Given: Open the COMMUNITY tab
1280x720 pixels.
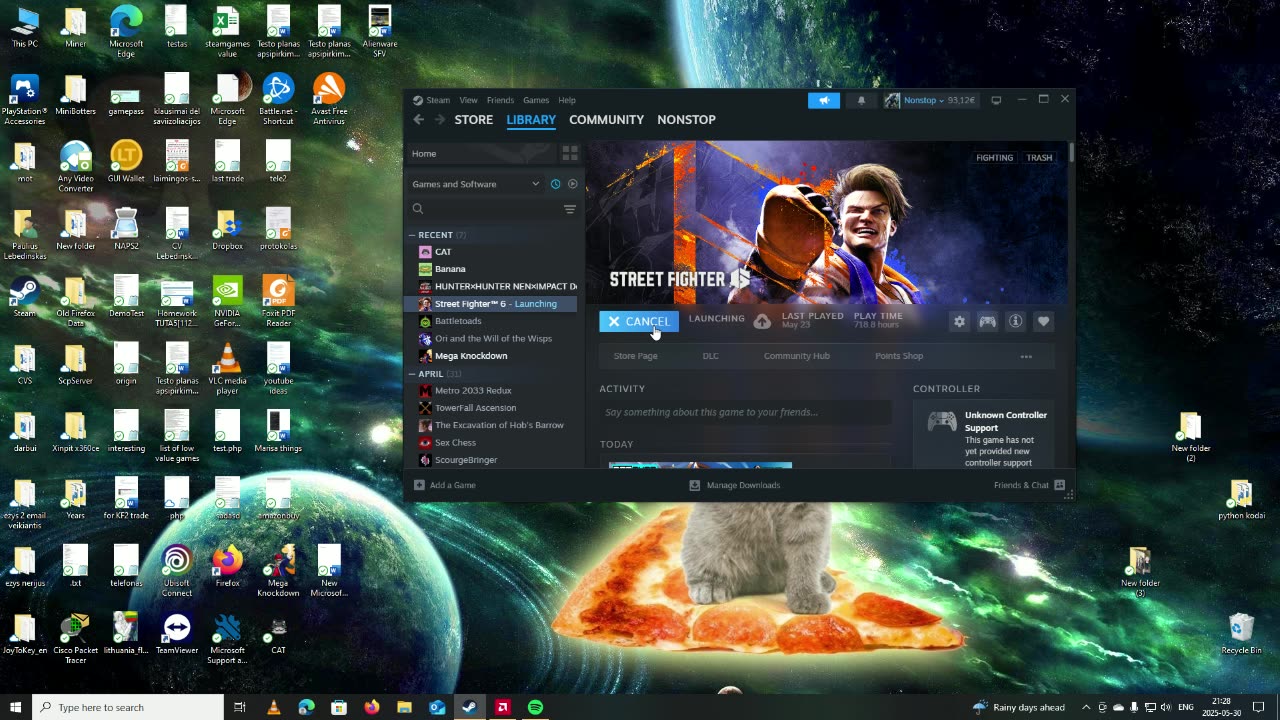Looking at the screenshot, I should point(607,120).
